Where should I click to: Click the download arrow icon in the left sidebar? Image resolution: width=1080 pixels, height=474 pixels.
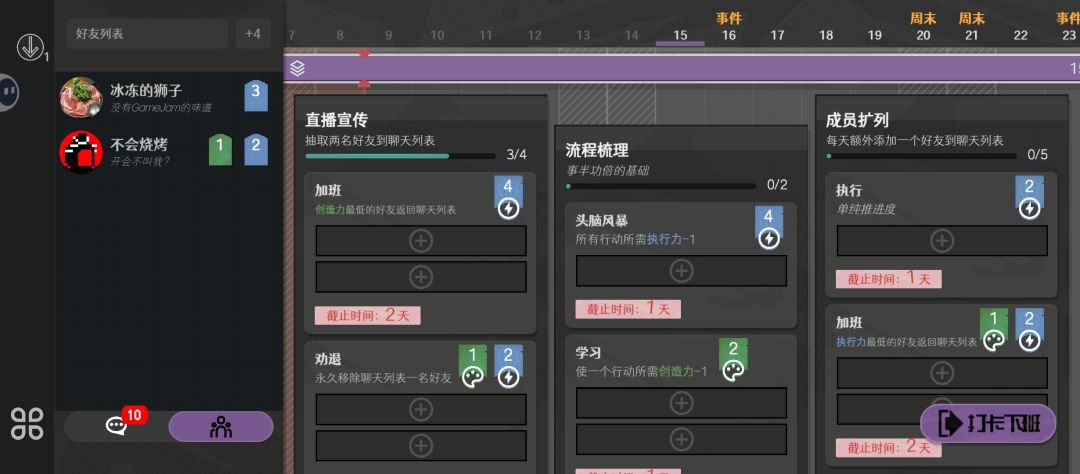point(30,48)
